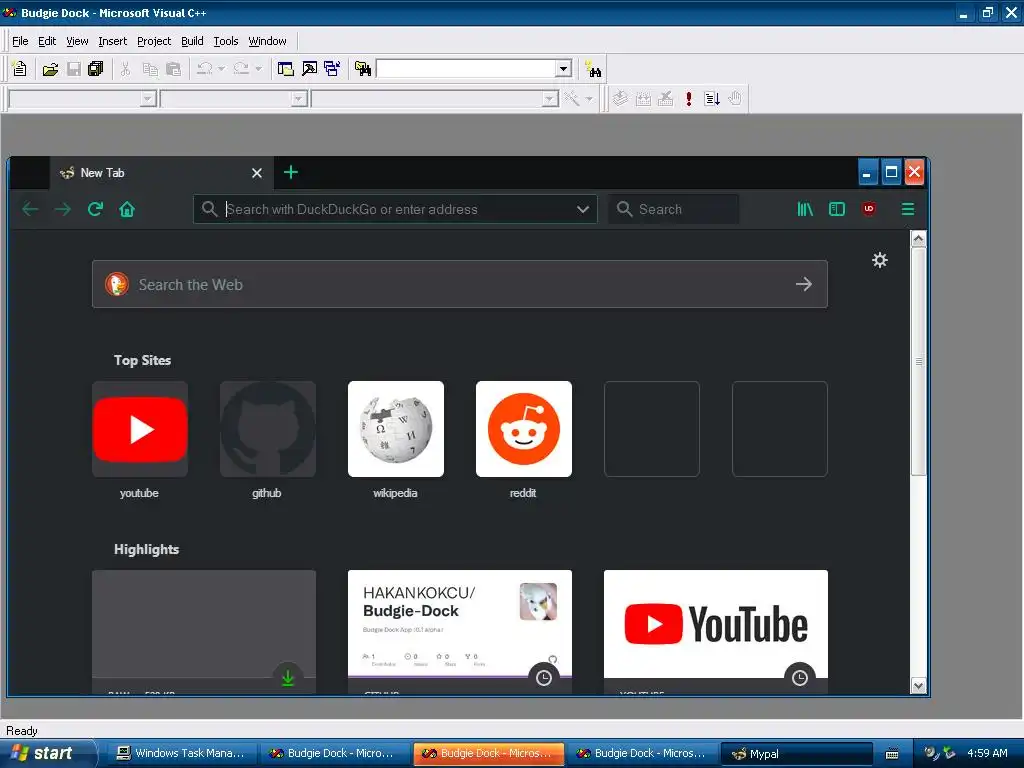Expand the third WizardBar members dropdown

550,99
